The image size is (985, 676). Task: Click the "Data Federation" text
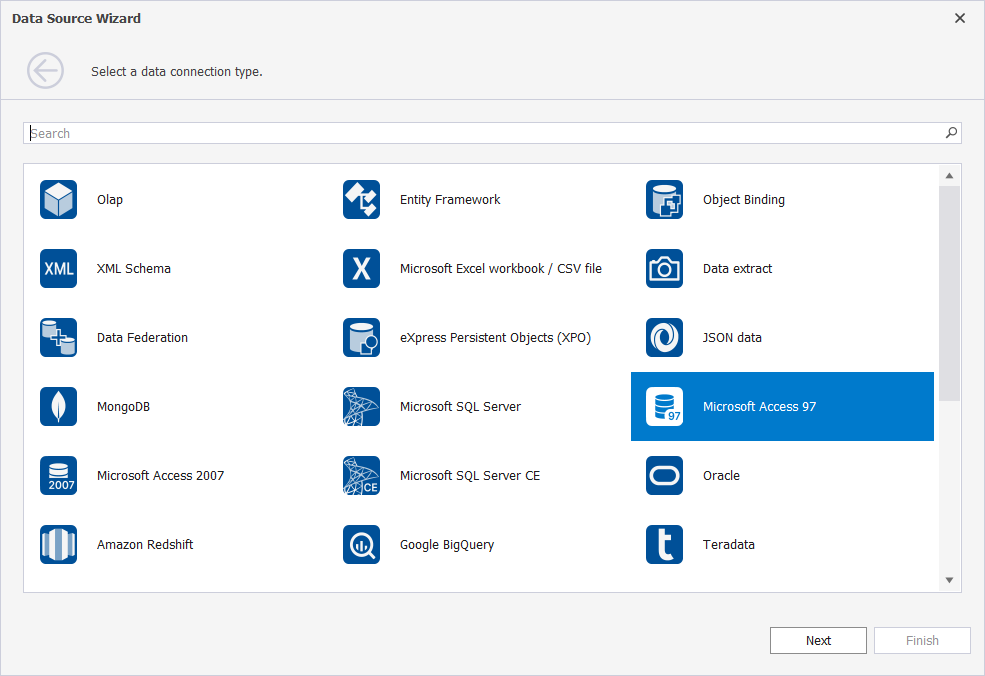click(x=143, y=337)
